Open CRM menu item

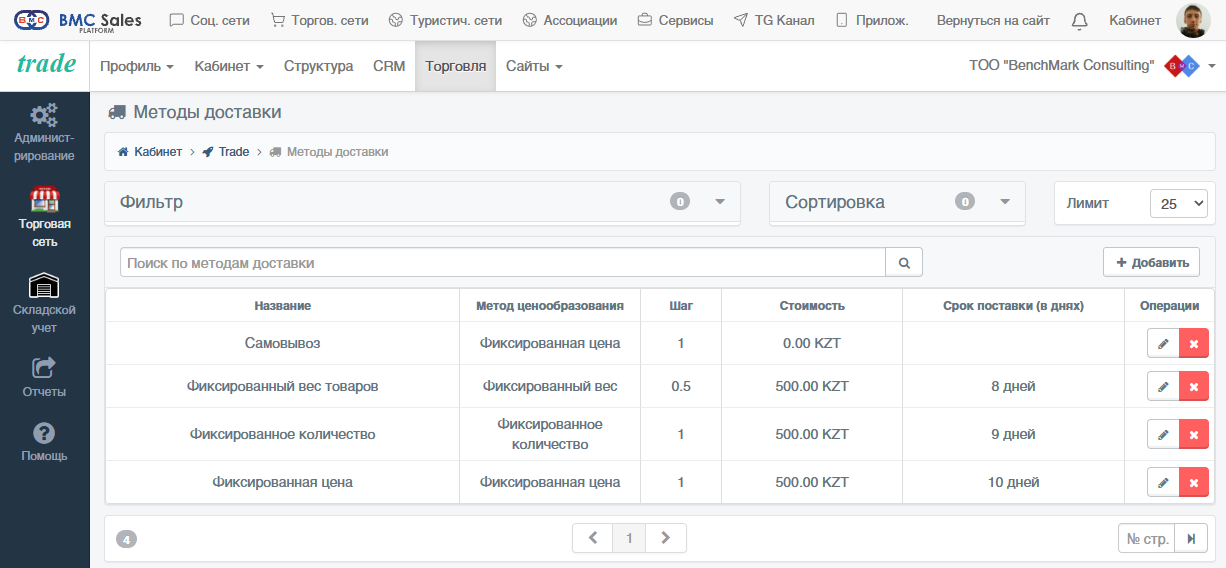pyautogui.click(x=389, y=66)
